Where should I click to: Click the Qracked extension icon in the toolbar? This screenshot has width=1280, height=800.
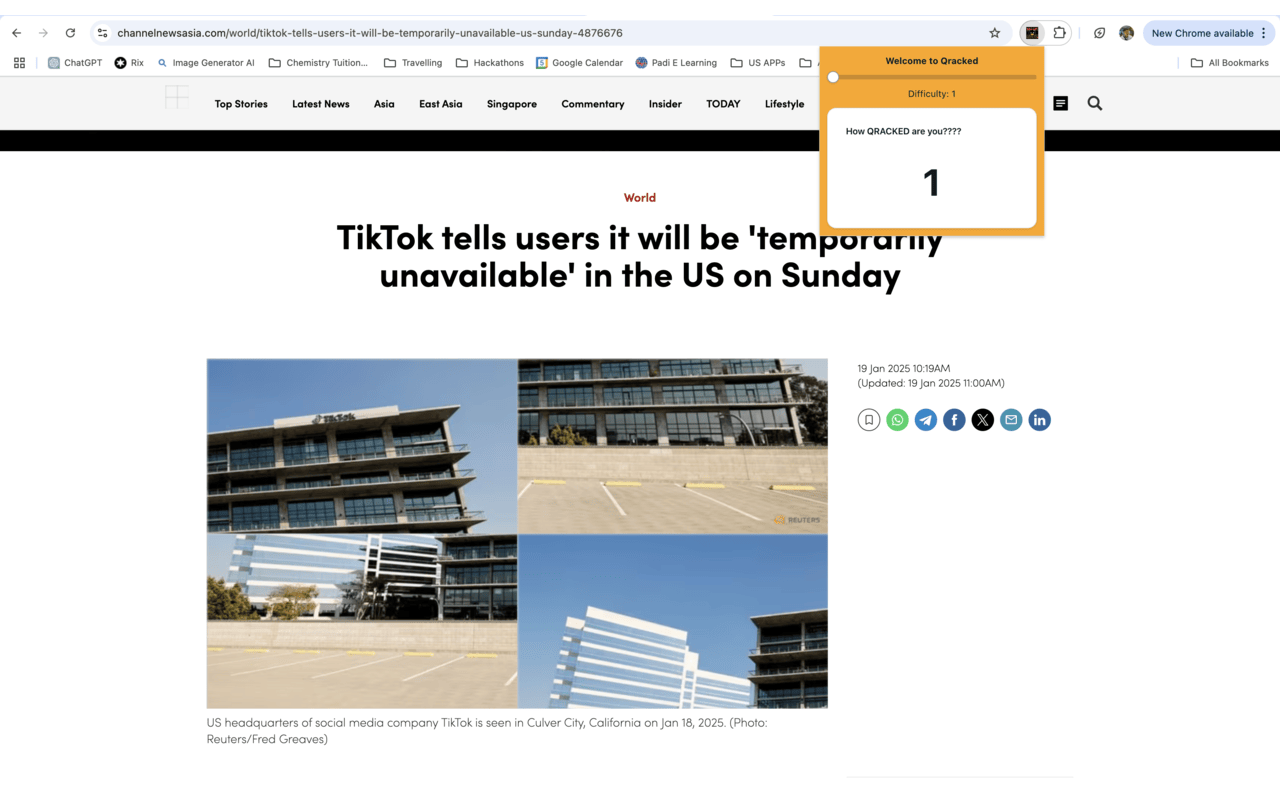1032,33
